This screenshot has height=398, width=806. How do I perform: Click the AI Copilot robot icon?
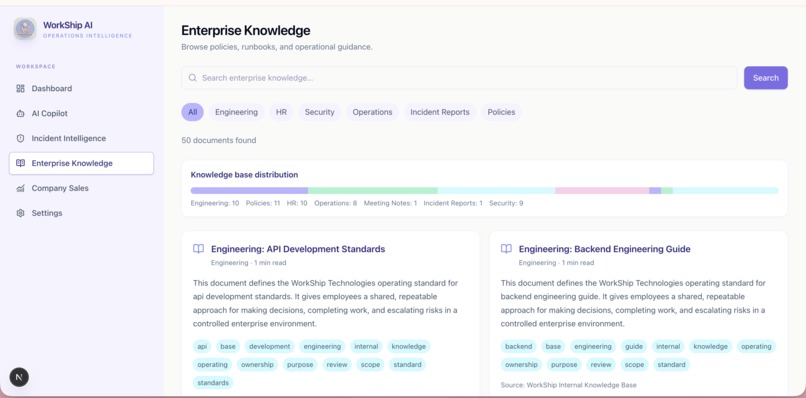tap(21, 113)
